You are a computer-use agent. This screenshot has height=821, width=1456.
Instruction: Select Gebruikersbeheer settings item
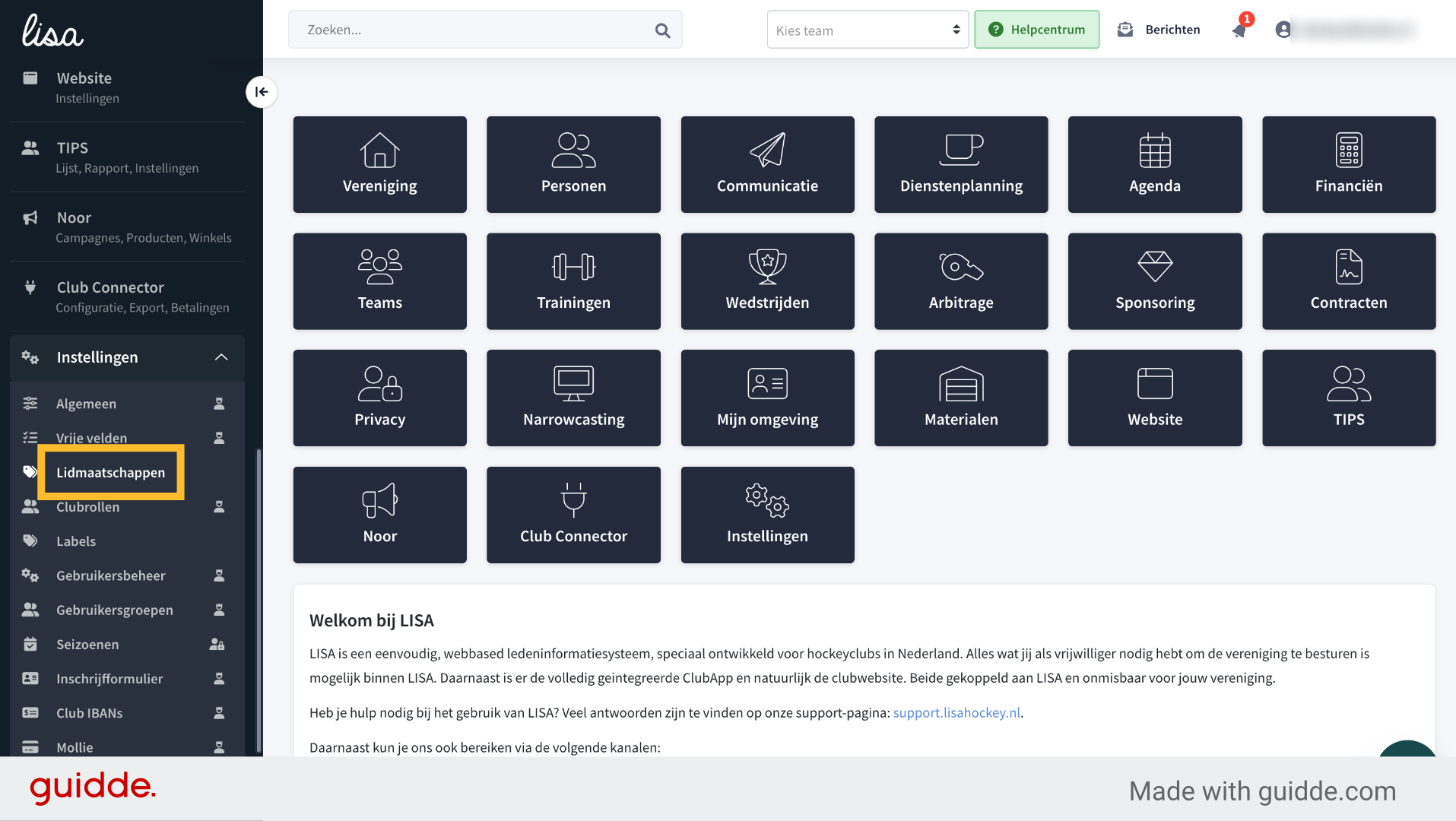coord(127,575)
